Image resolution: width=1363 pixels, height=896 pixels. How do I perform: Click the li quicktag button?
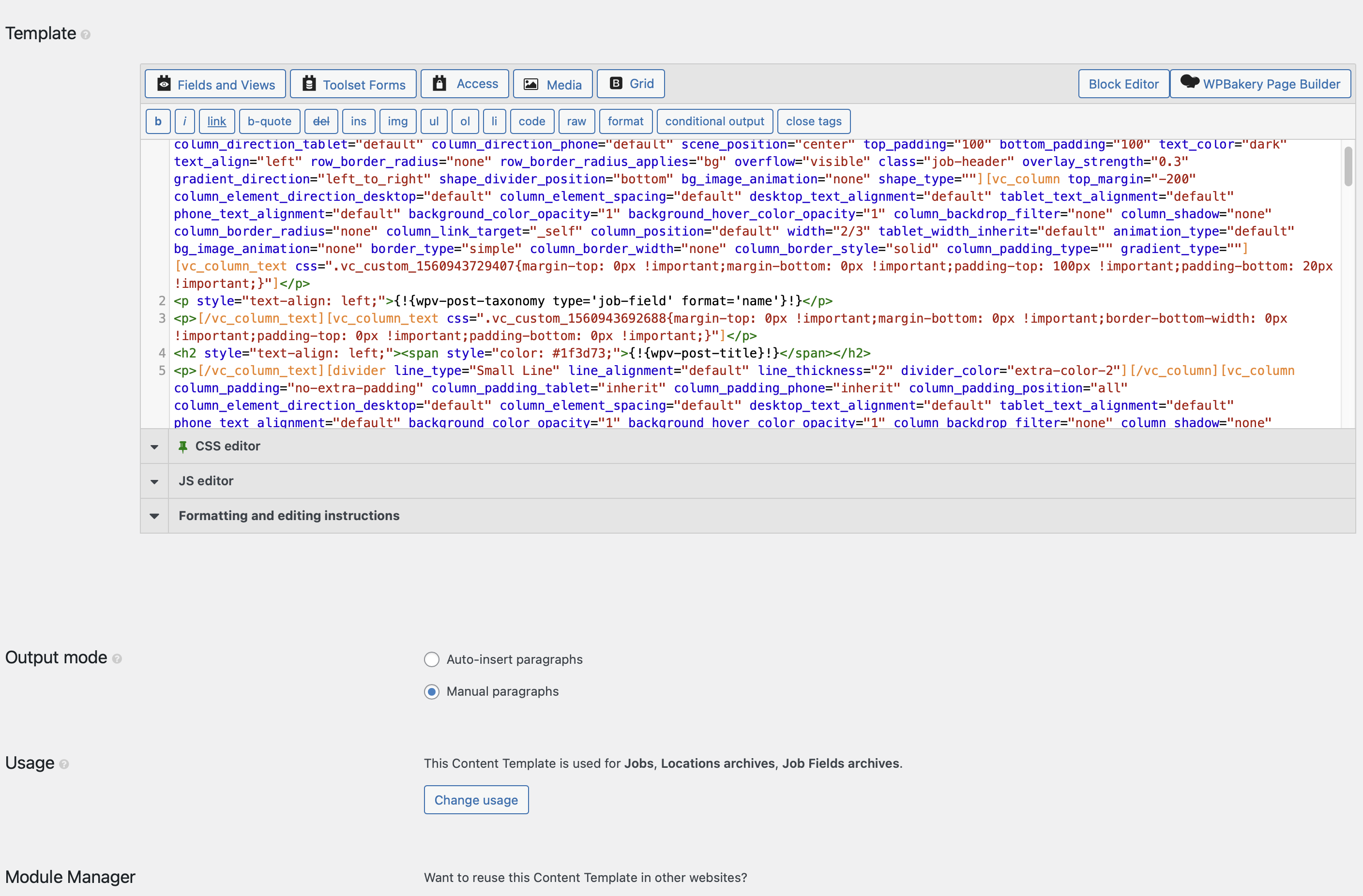[494, 121]
